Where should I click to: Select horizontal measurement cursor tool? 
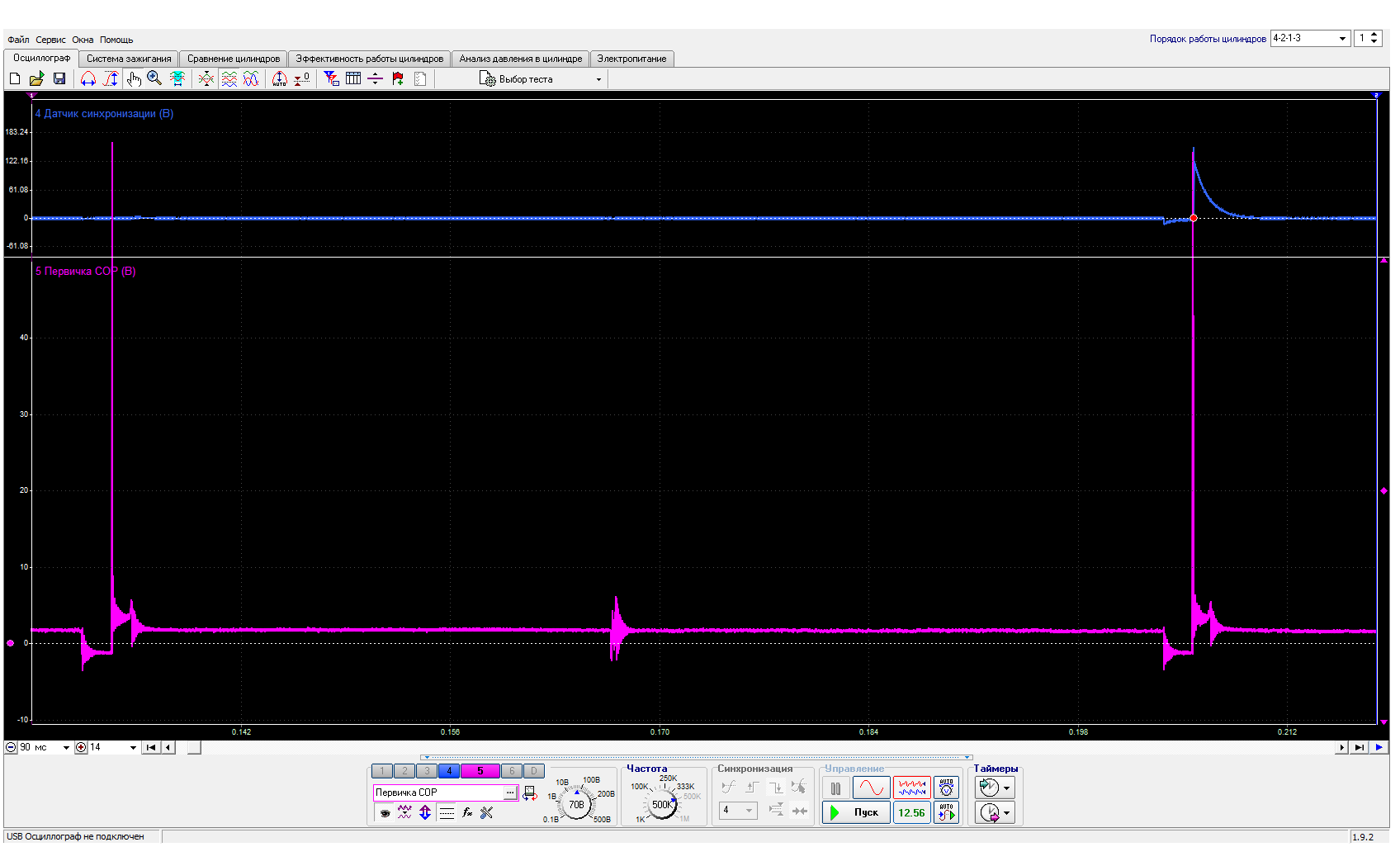point(88,78)
